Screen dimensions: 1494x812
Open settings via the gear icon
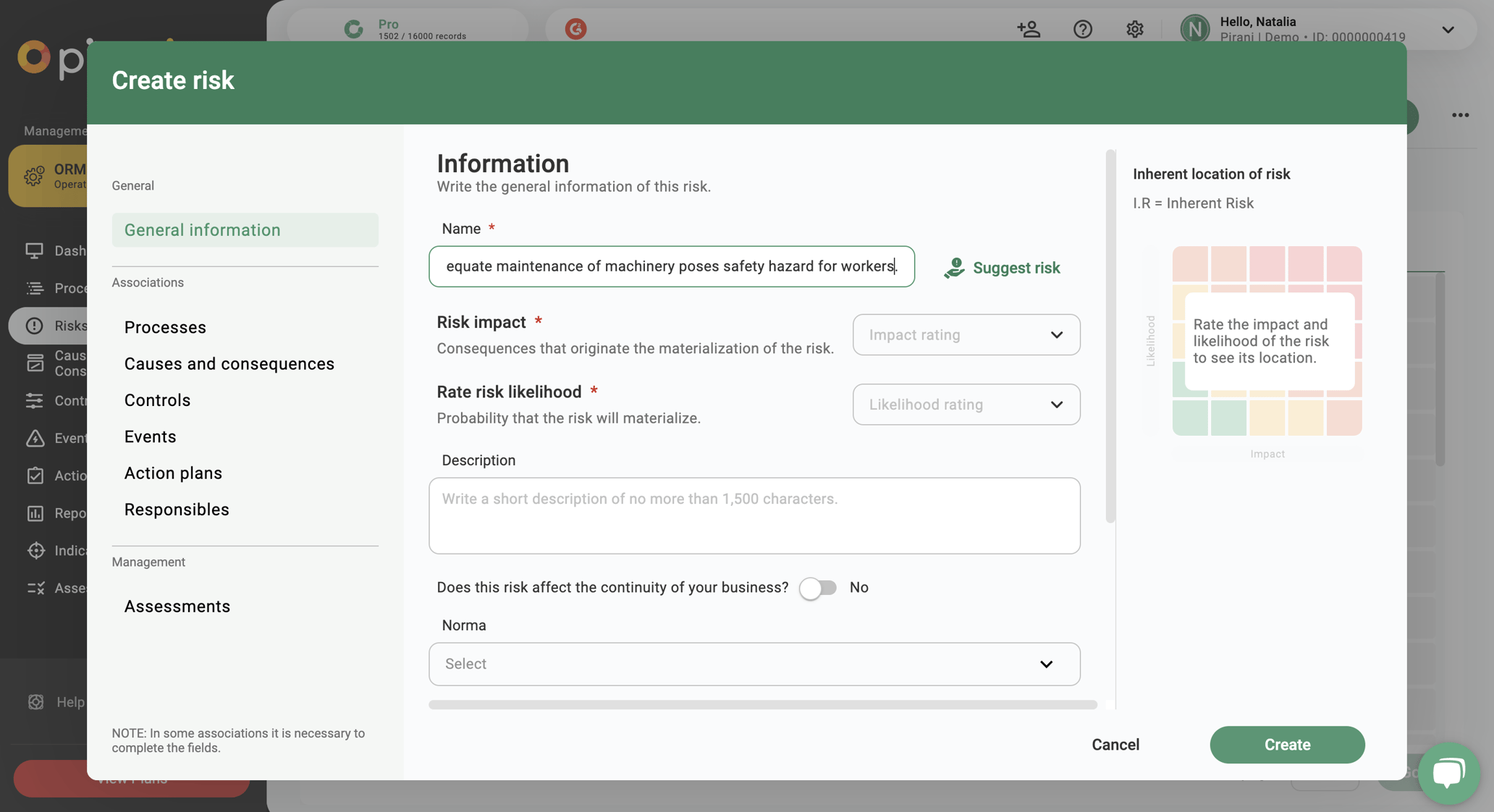[1134, 29]
